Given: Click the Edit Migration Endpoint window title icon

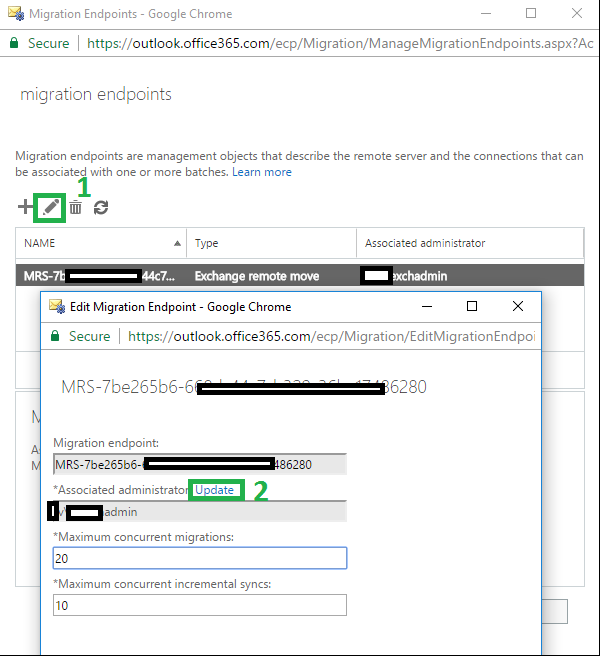Looking at the screenshot, I should pyautogui.click(x=57, y=306).
